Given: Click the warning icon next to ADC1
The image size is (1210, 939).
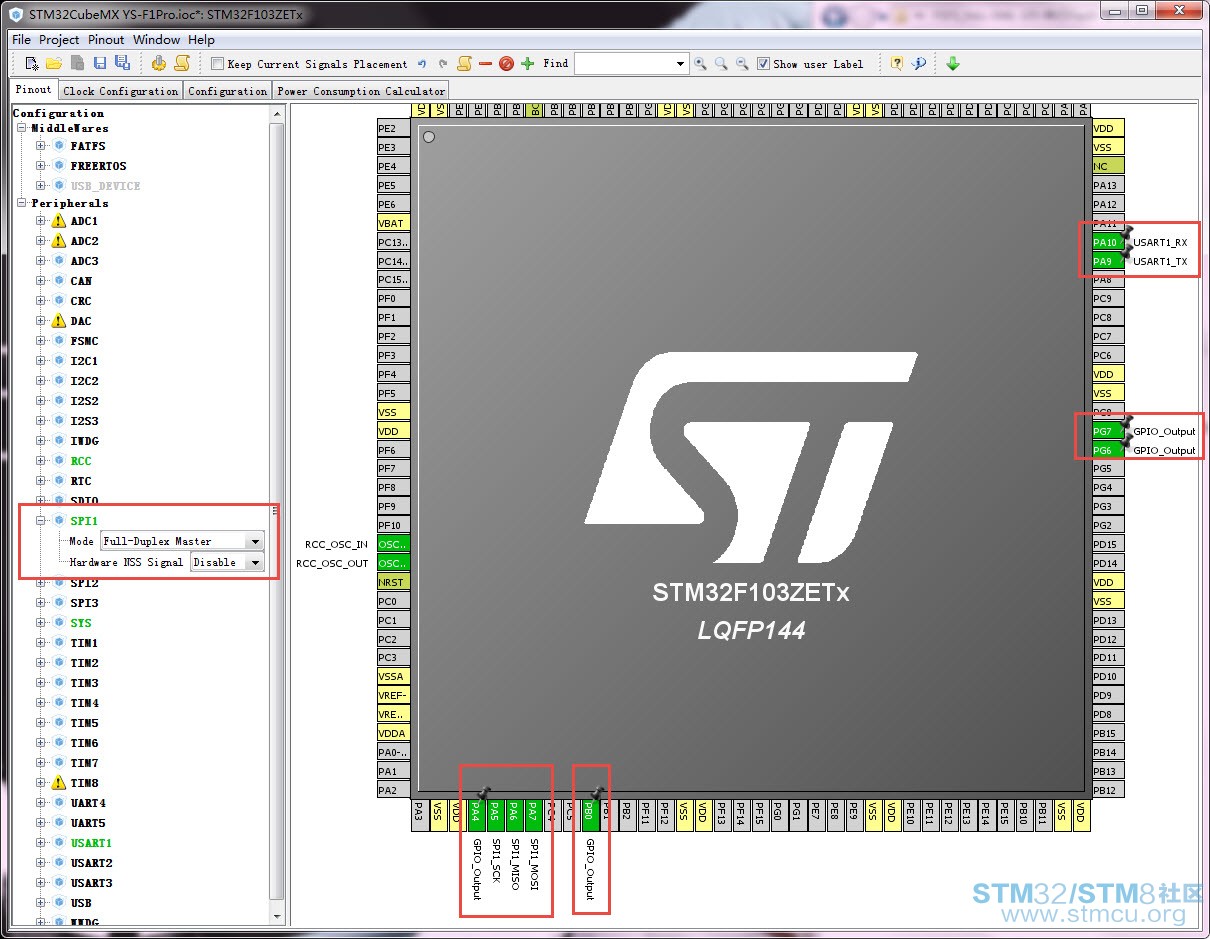Looking at the screenshot, I should [58, 221].
